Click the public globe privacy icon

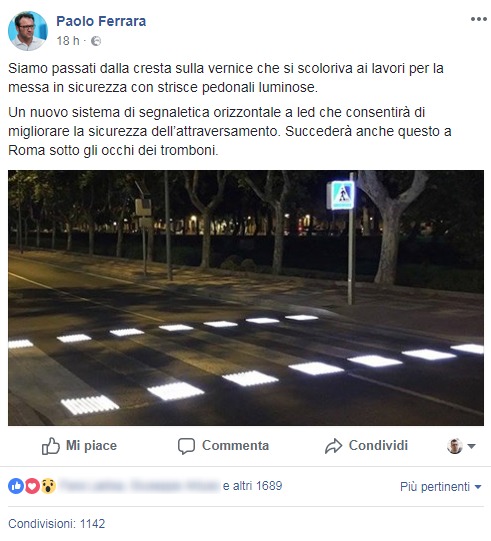96,41
